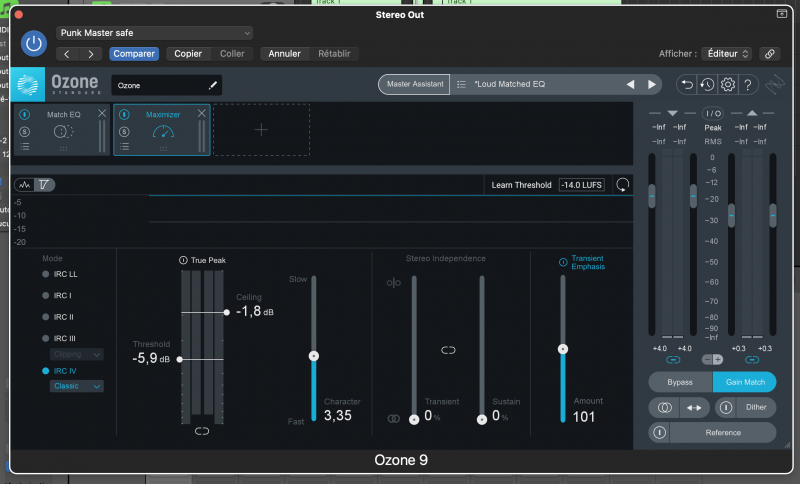The image size is (800, 484).
Task: Open the preset list browser icon
Action: coord(461,85)
